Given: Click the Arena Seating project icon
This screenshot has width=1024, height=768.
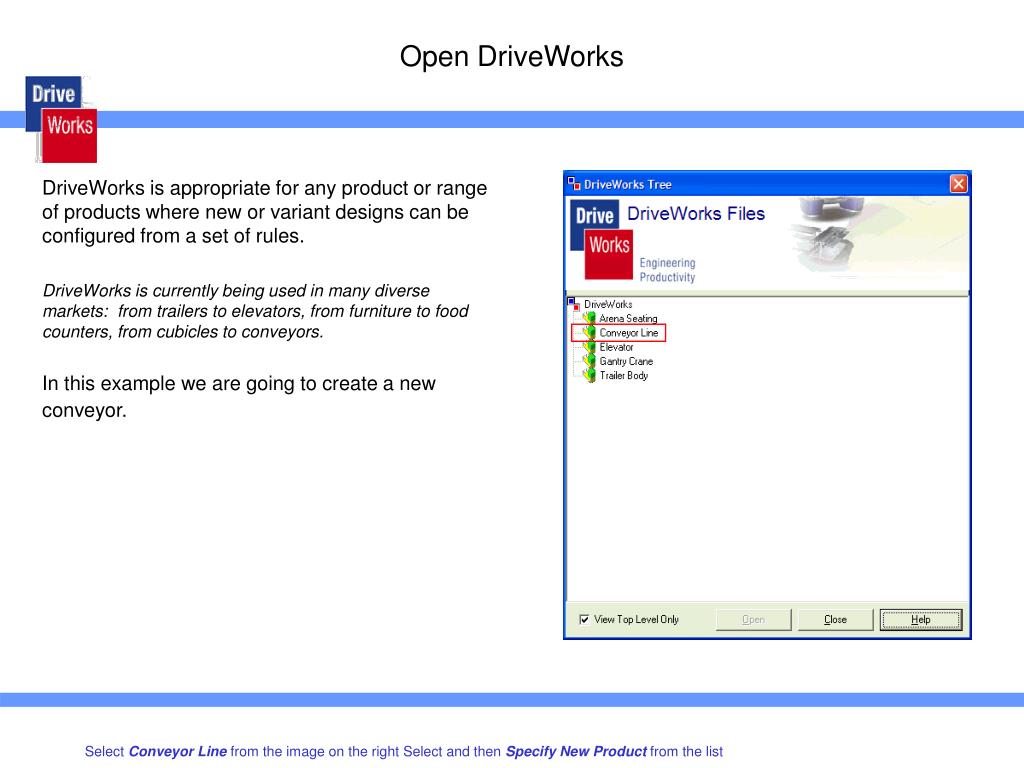Looking at the screenshot, I should [590, 318].
